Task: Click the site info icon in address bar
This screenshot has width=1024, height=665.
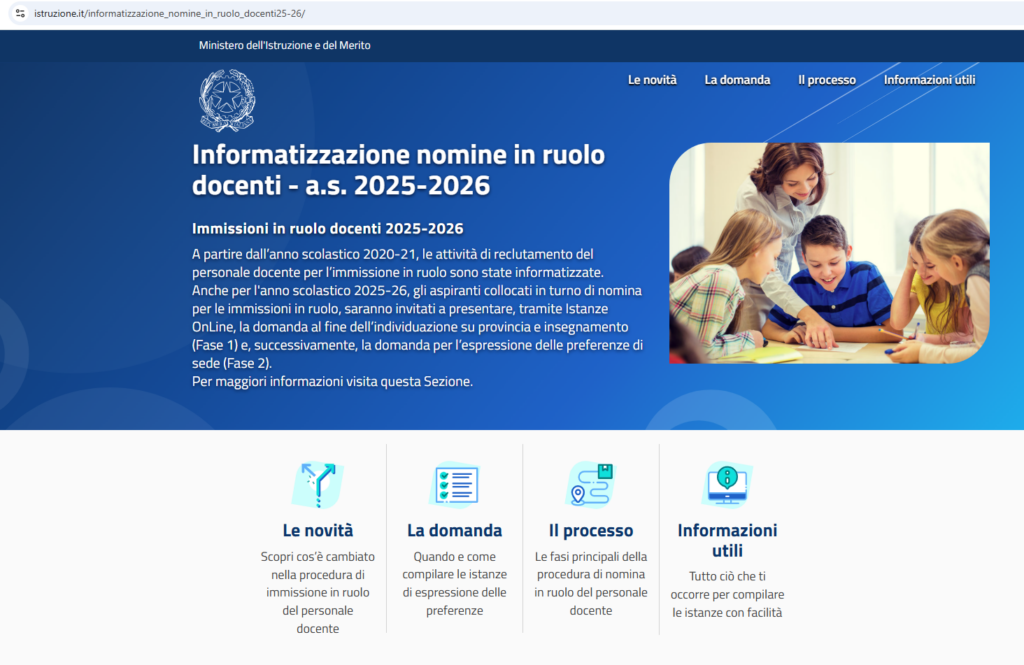Action: pos(20,13)
